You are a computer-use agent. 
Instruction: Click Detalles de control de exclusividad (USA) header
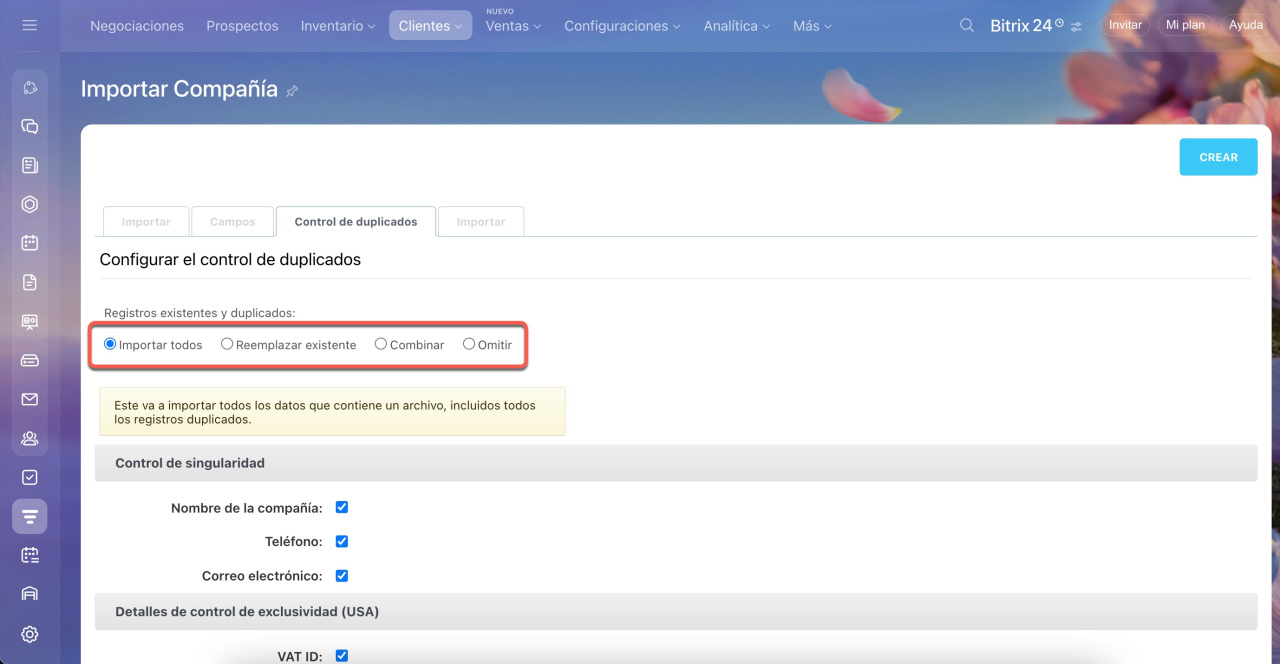[676, 611]
